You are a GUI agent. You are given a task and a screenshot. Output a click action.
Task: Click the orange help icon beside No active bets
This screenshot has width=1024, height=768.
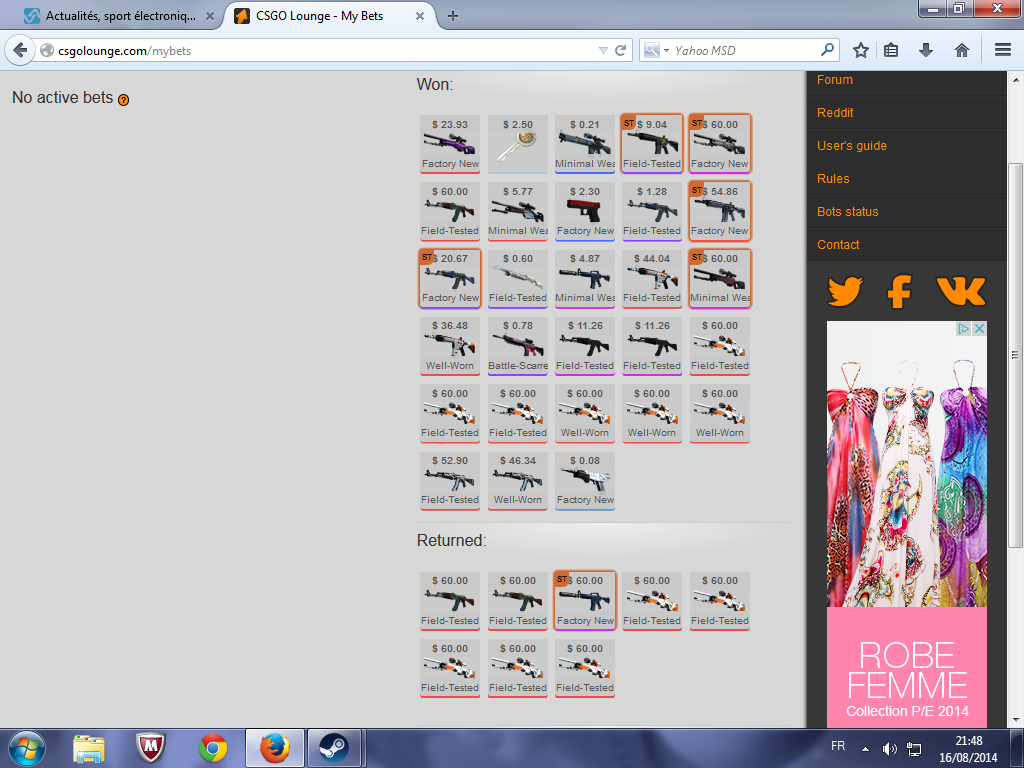[124, 100]
